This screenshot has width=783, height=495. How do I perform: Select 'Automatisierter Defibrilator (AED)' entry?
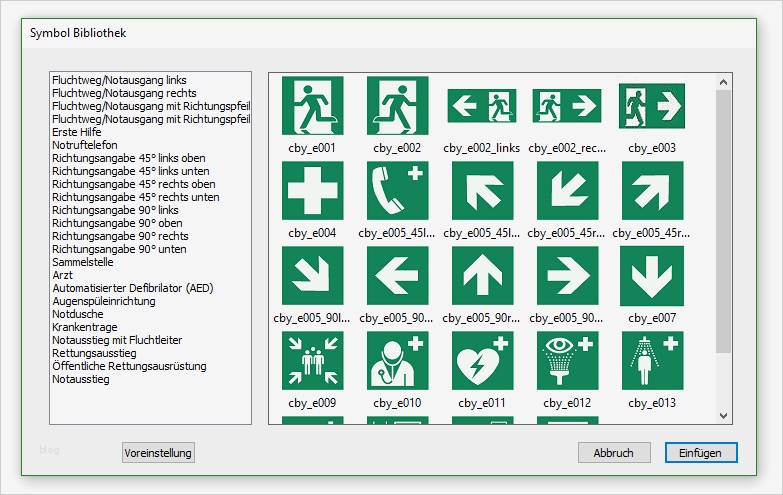[133, 288]
